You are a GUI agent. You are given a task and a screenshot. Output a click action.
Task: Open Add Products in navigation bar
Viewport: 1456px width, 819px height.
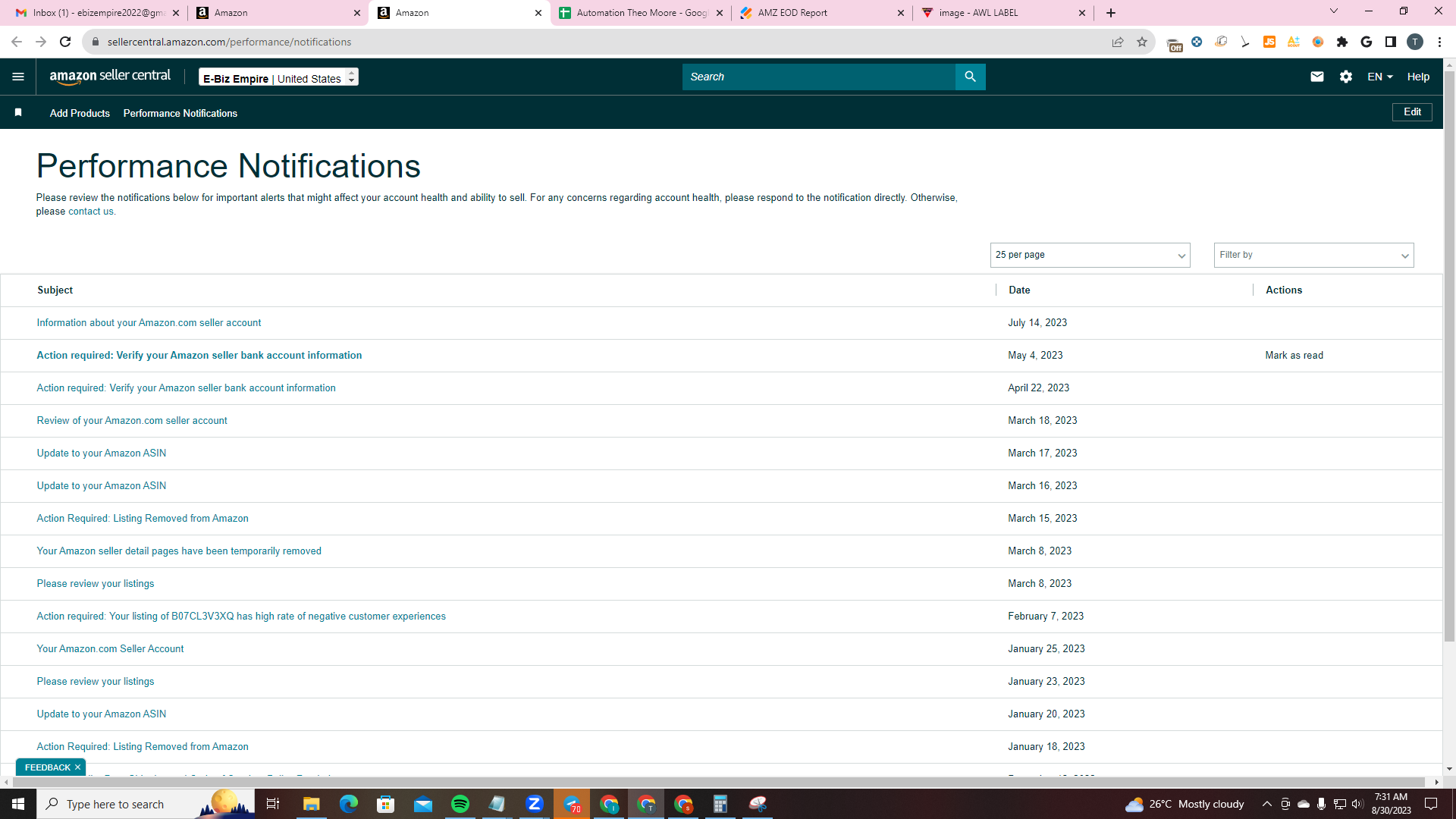point(80,113)
